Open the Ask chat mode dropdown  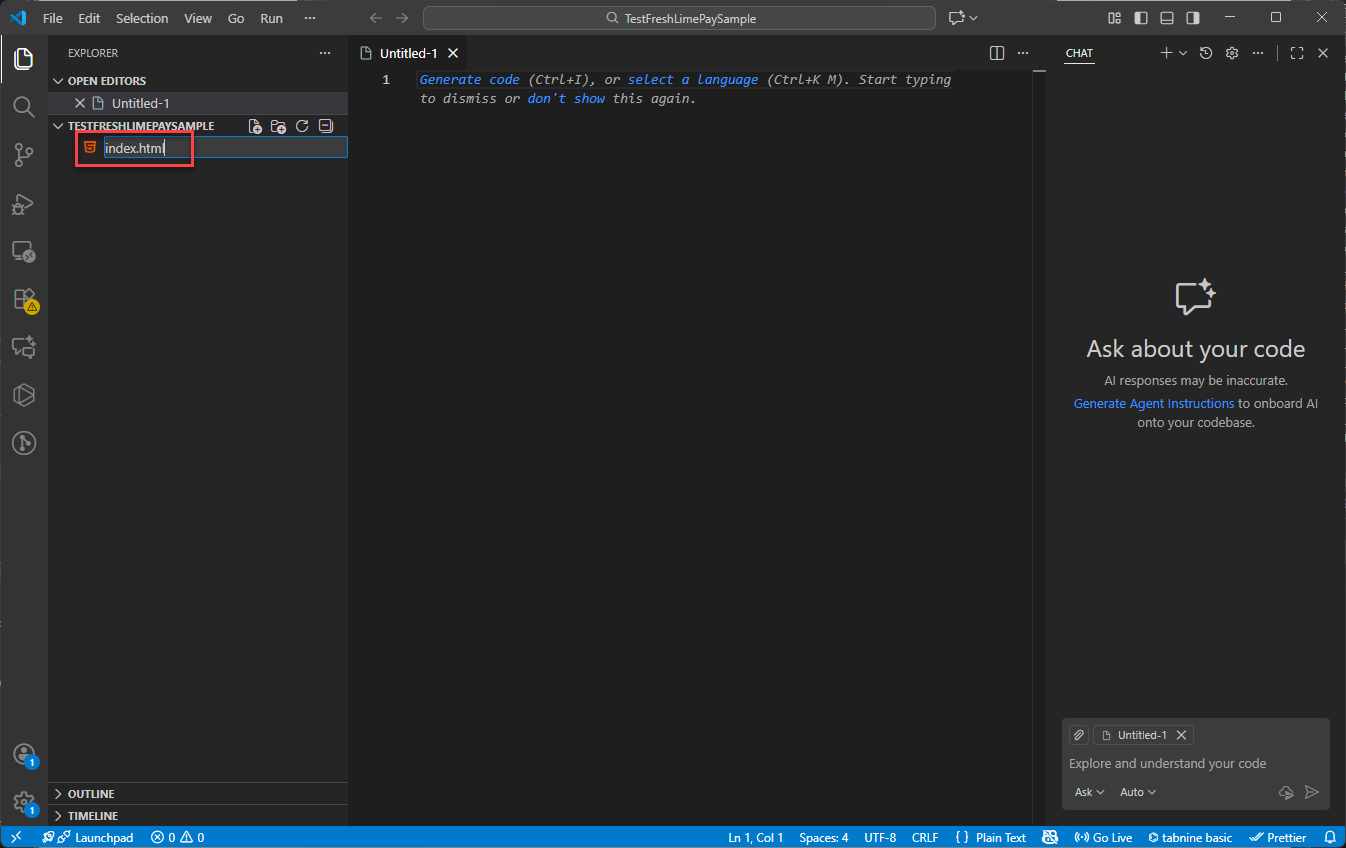1089,792
